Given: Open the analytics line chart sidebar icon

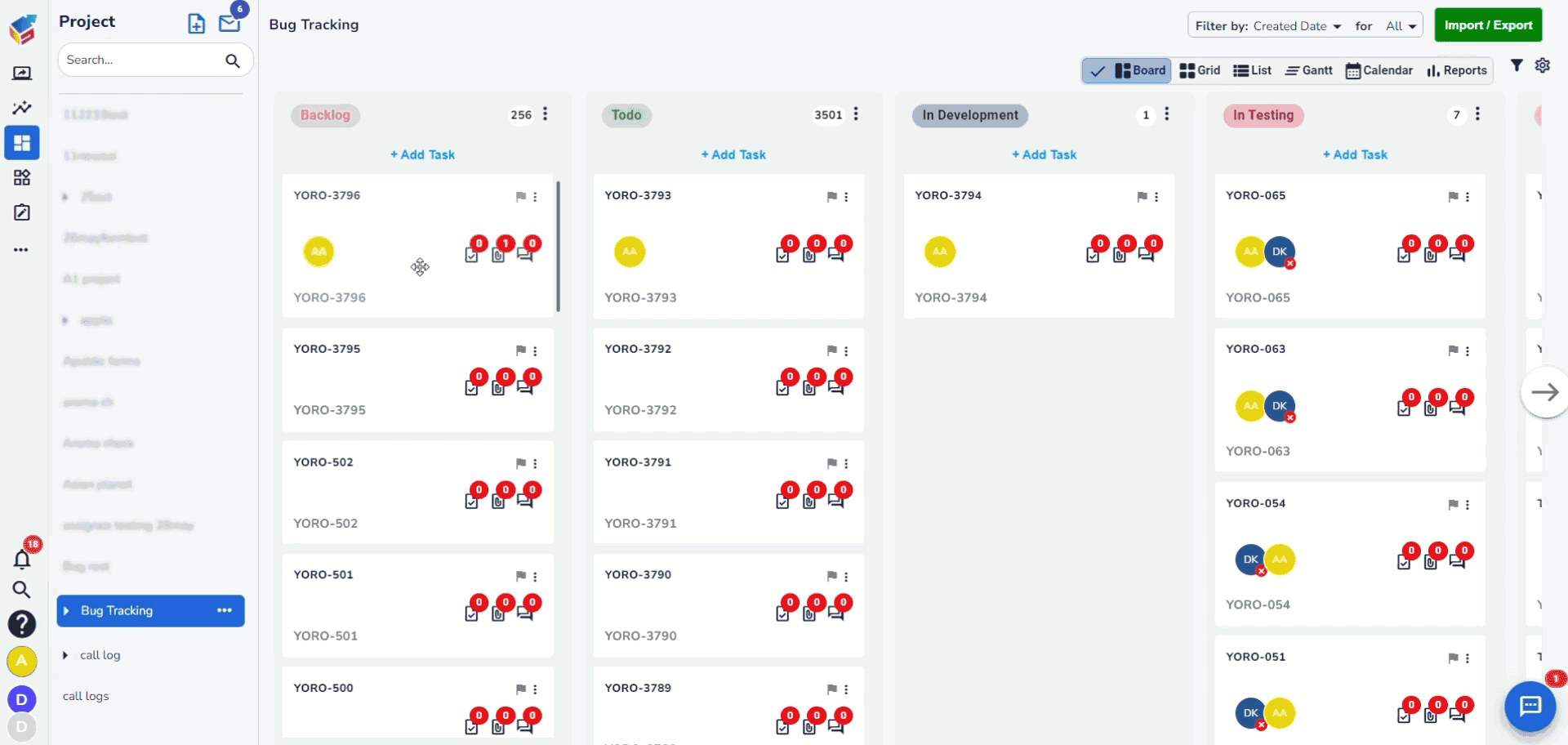Looking at the screenshot, I should pyautogui.click(x=22, y=108).
